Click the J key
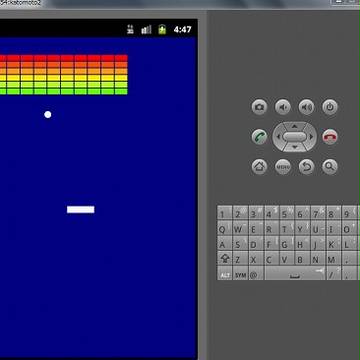Image resolution: width=360 pixels, height=360 pixels. [318, 243]
